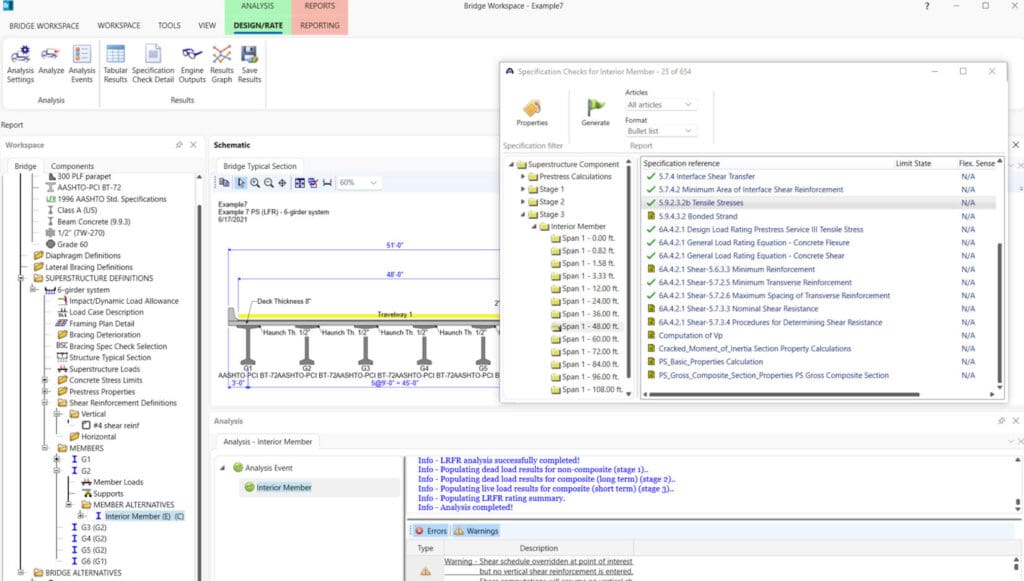This screenshot has width=1024, height=581.
Task: Open the Articles dropdown
Action: 659,105
